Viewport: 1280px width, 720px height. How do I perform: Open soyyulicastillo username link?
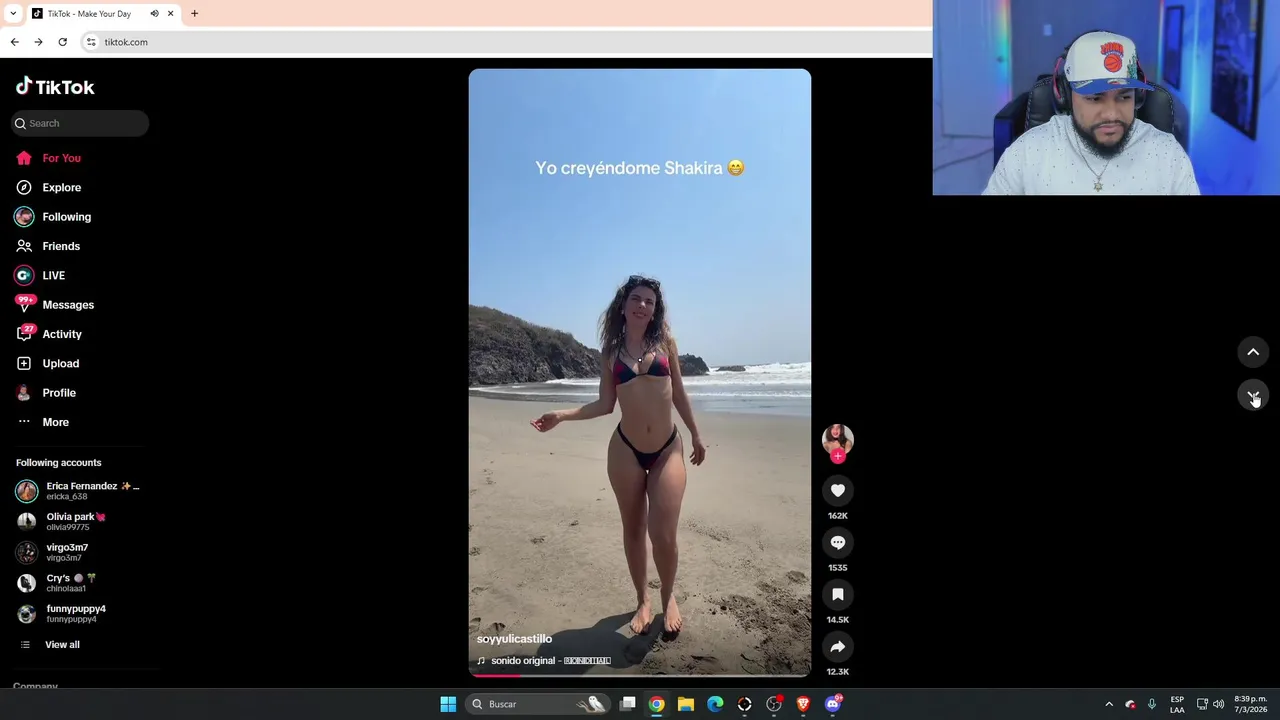tap(514, 639)
